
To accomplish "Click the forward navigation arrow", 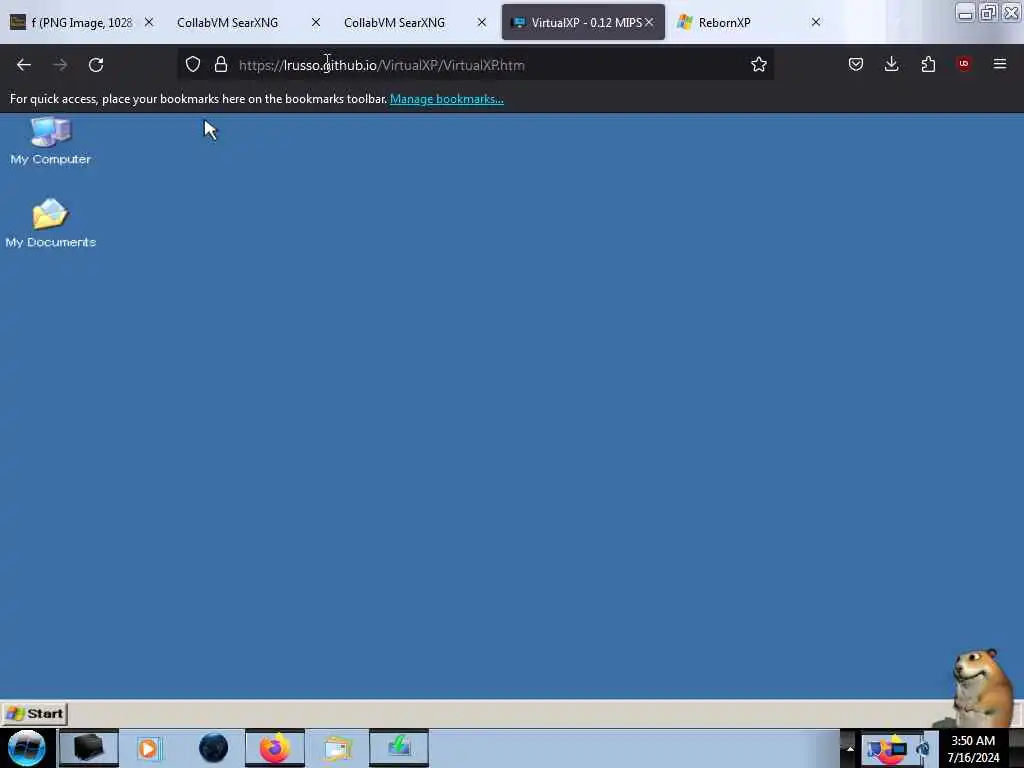I will click(x=60, y=65).
